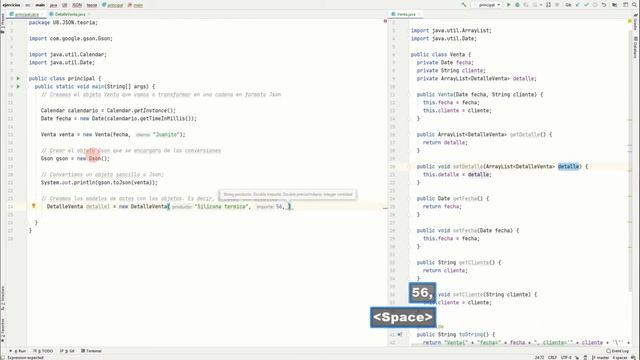This screenshot has height=360, width=640.
Task: Open project structure icon in toolbar
Action: [x=615, y=5]
